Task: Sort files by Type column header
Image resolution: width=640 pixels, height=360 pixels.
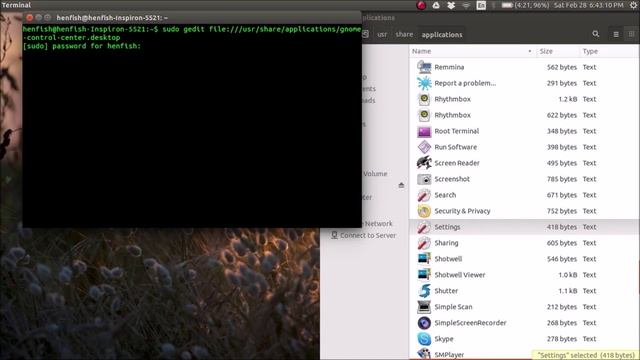Action: 609,51
